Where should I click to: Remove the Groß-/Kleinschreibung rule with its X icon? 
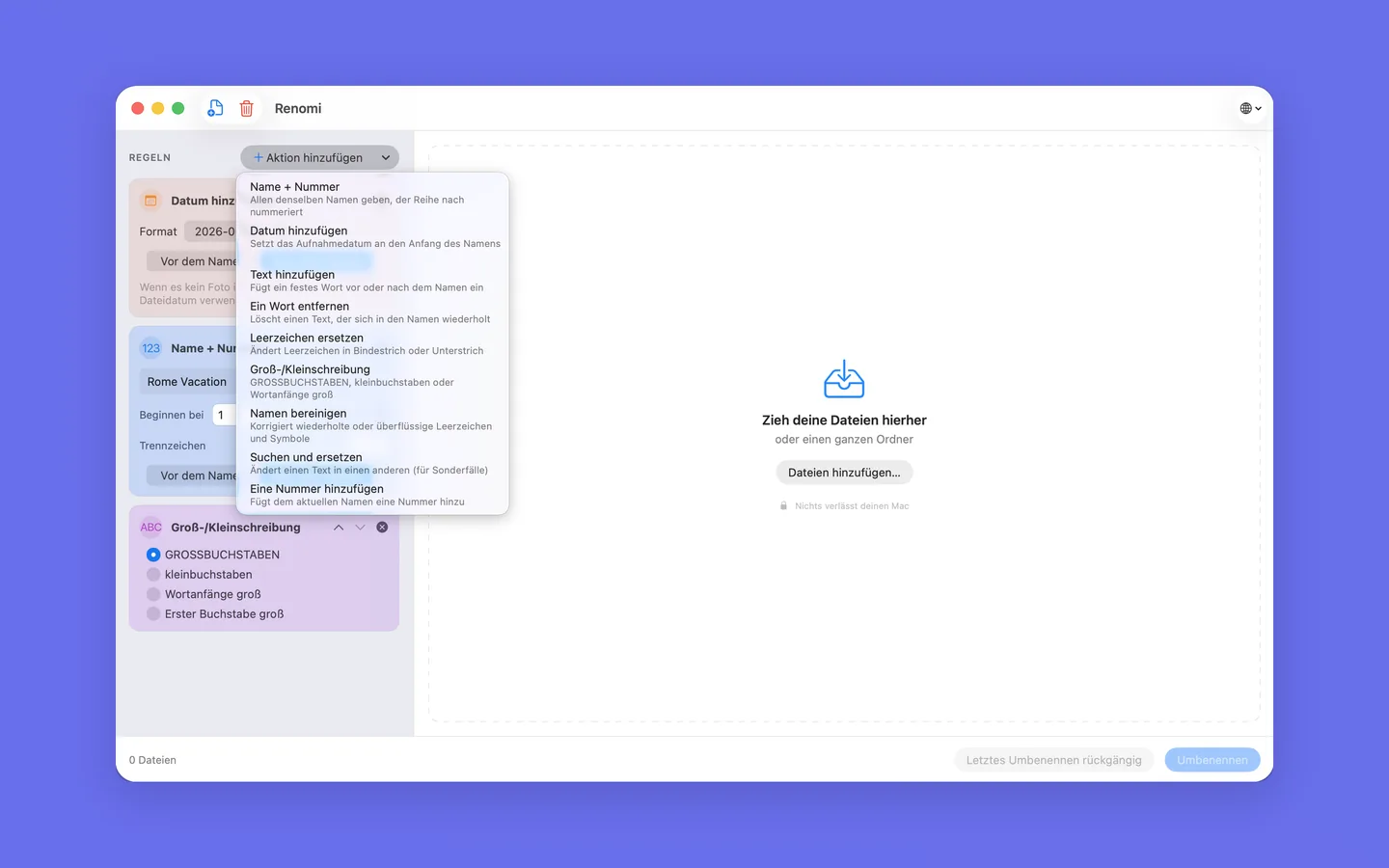tap(382, 528)
